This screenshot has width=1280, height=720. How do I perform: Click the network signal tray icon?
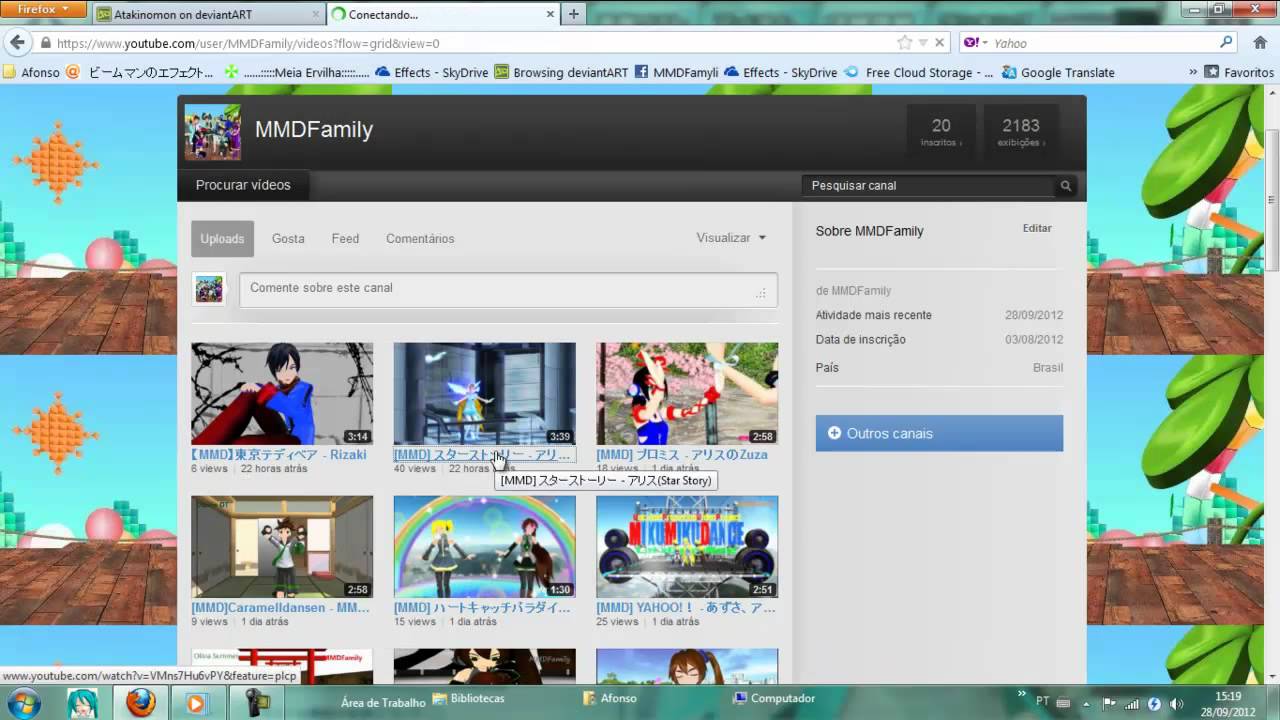point(1134,703)
